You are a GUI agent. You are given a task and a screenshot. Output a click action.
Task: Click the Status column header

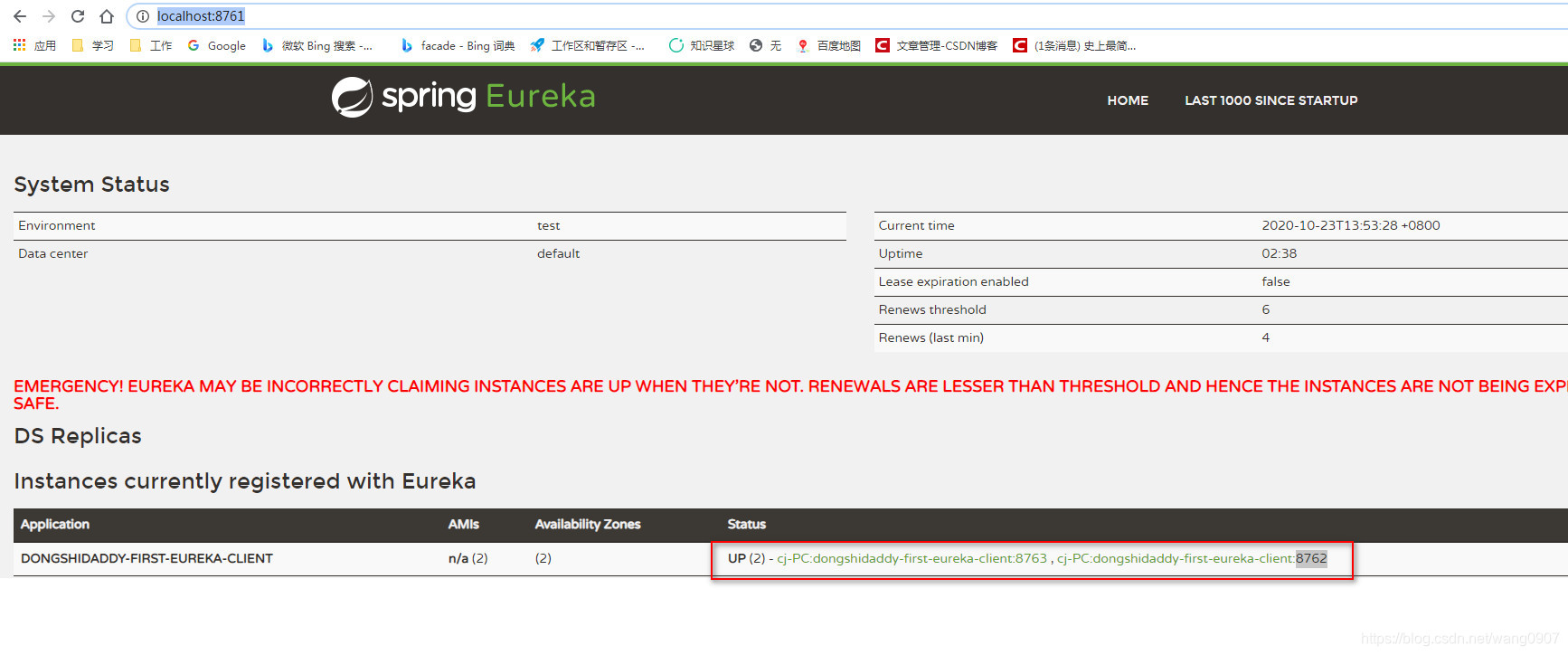coord(747,524)
